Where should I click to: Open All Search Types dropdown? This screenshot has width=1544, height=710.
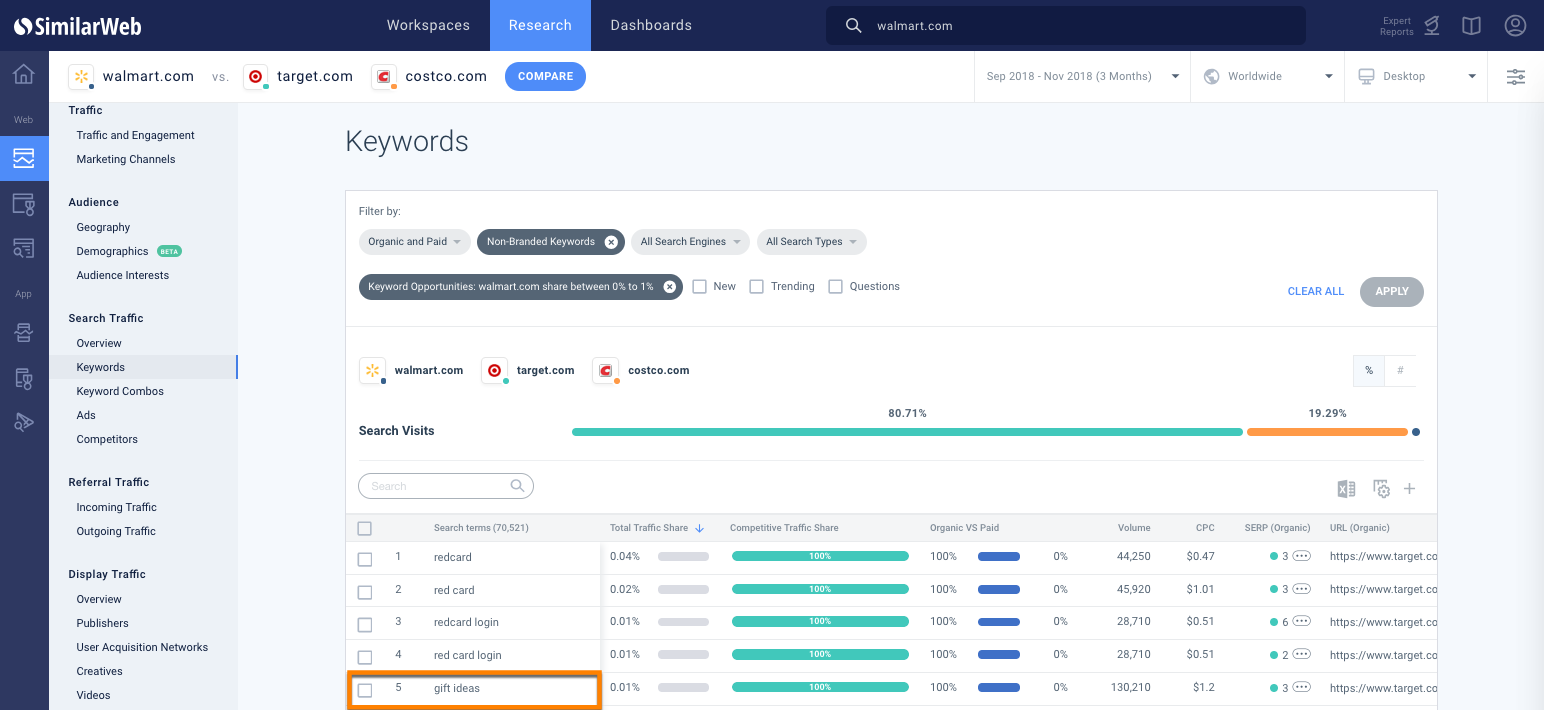pos(811,242)
